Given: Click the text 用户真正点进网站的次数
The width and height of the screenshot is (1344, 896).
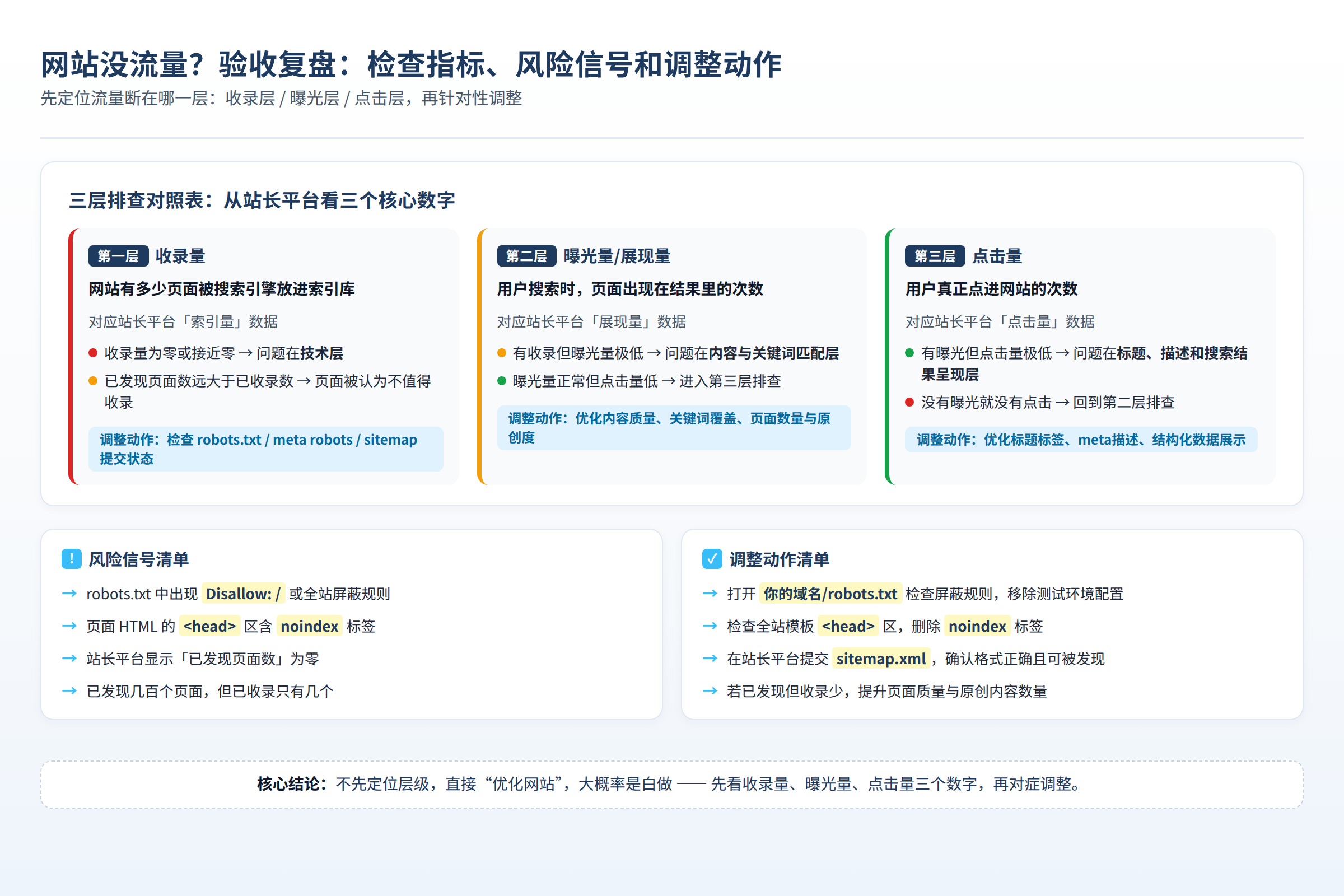Looking at the screenshot, I should point(991,289).
